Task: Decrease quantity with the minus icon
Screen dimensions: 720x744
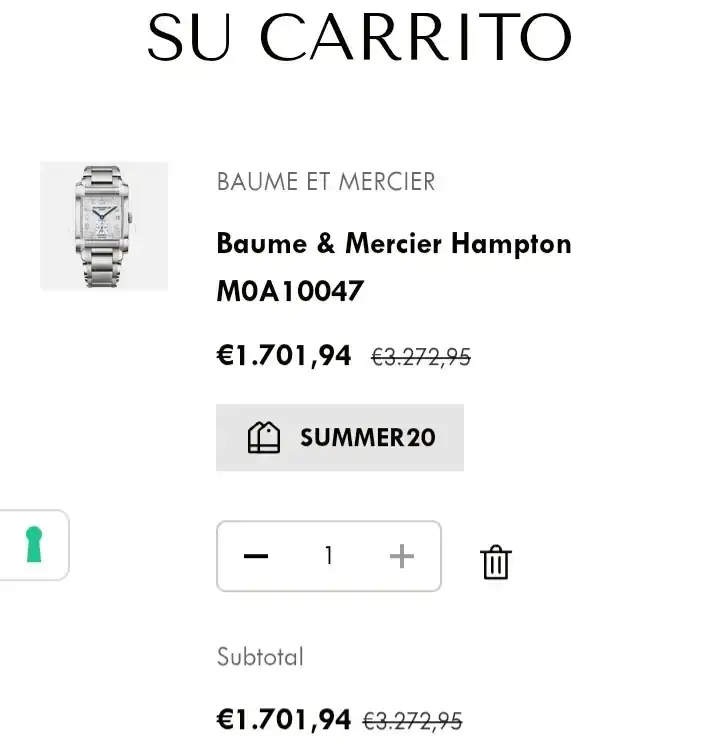Action: (x=256, y=556)
